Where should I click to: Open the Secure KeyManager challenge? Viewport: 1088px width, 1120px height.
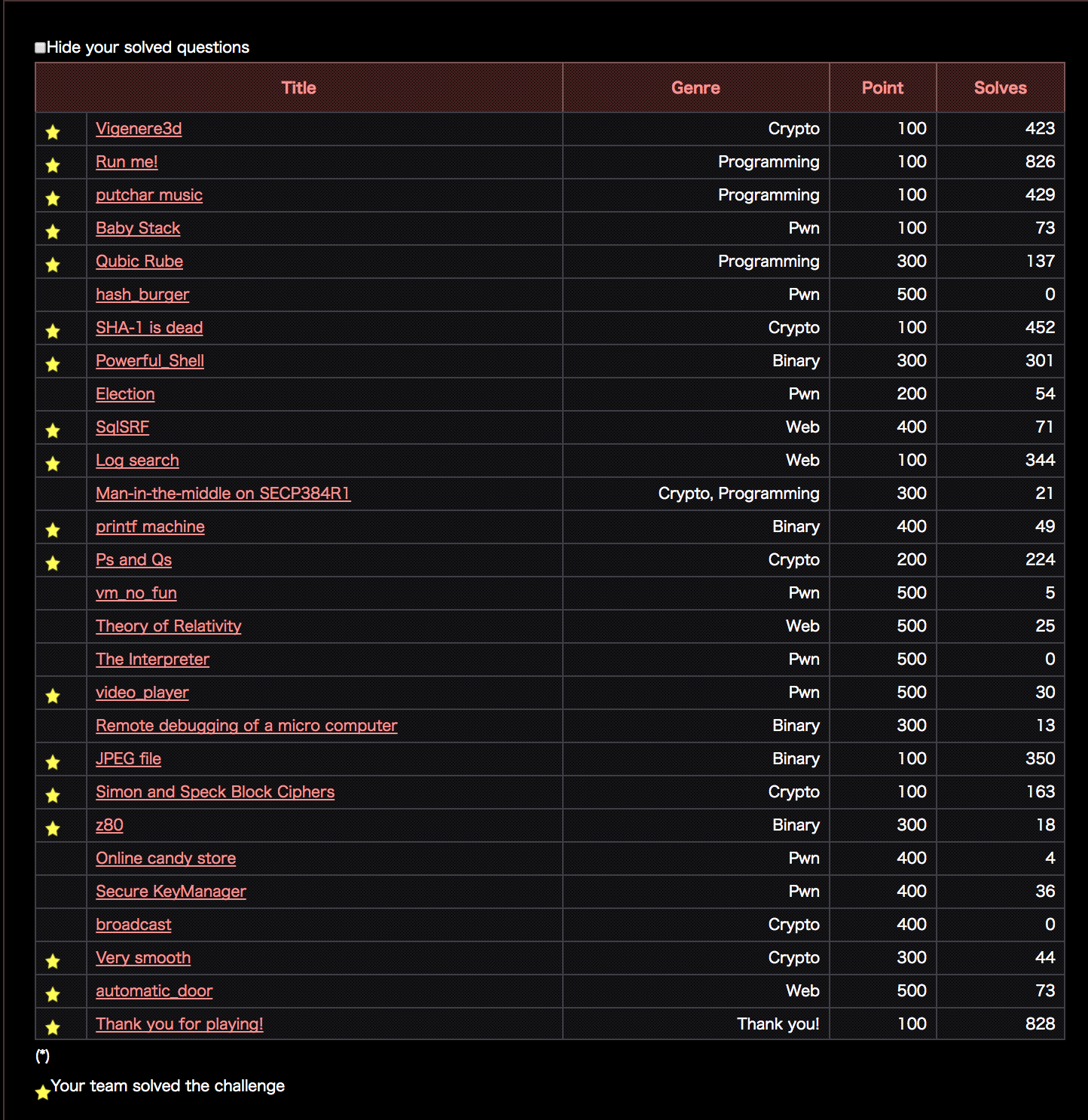pyautogui.click(x=170, y=892)
